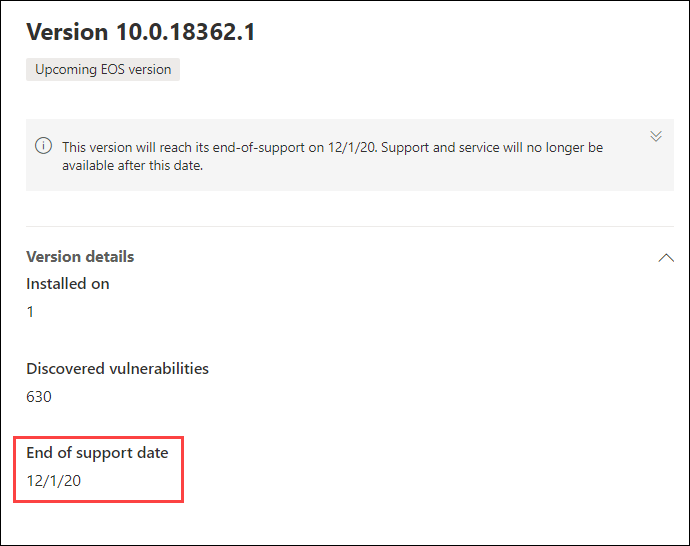The width and height of the screenshot is (690, 546).
Task: Expand the end-of-support banner with double chevron
Action: (x=656, y=136)
